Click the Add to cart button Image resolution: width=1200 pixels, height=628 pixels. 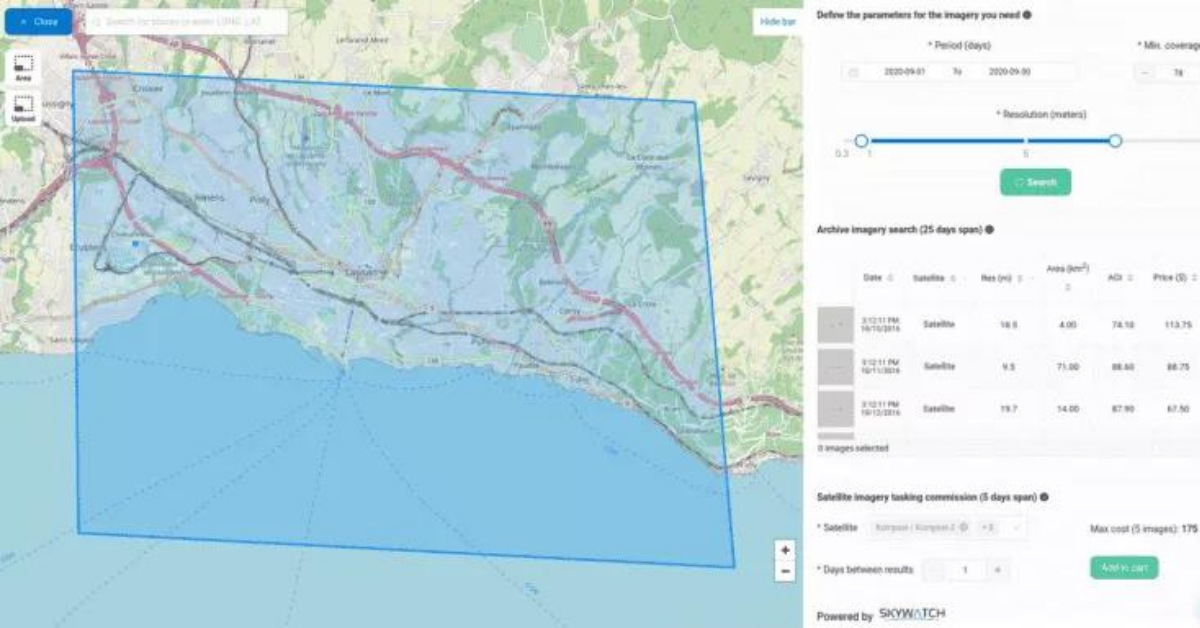pyautogui.click(x=1124, y=568)
